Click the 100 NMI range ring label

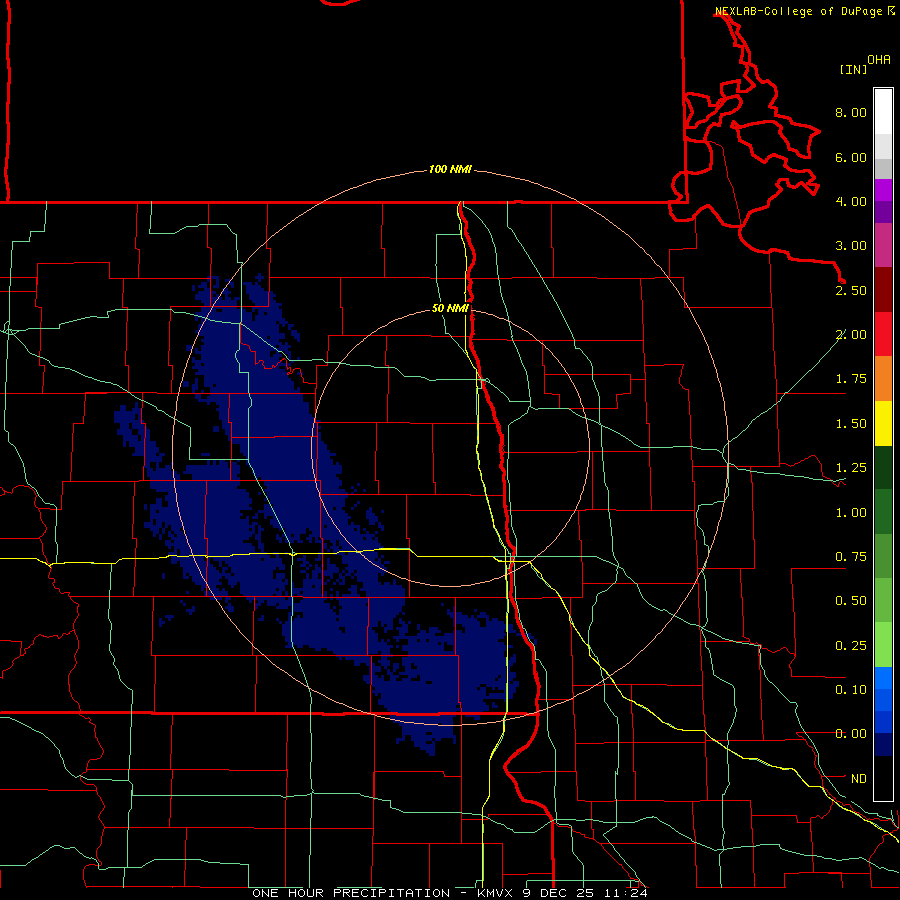(x=450, y=169)
